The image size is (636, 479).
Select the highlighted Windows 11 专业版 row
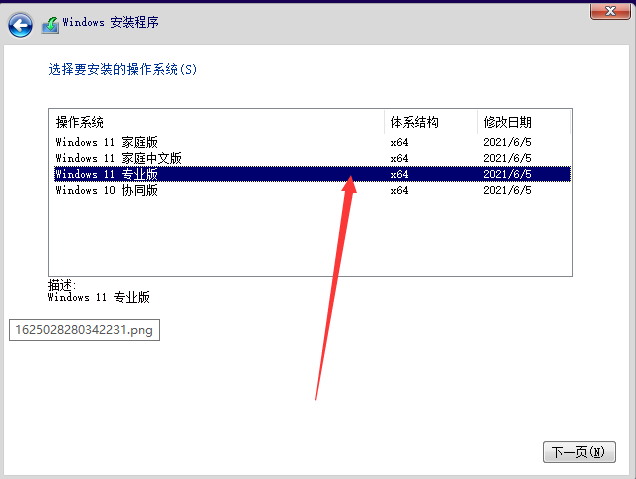(106, 174)
